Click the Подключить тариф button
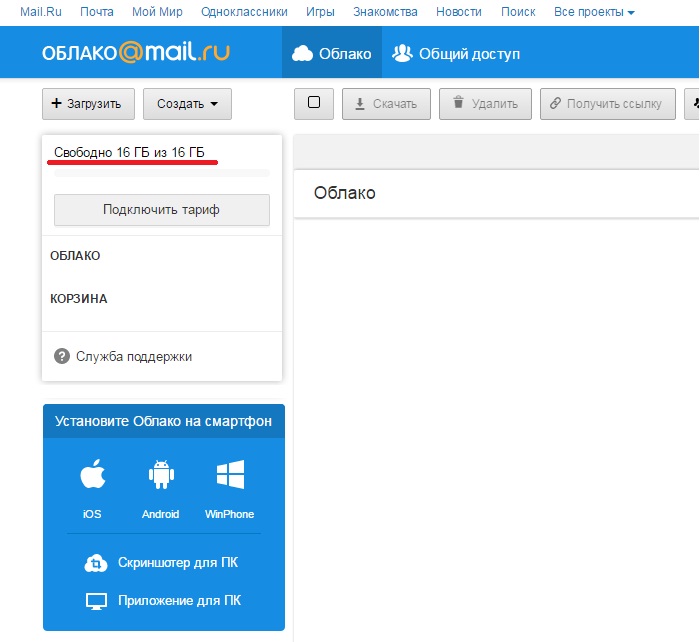The height and width of the screenshot is (642, 700). [162, 209]
